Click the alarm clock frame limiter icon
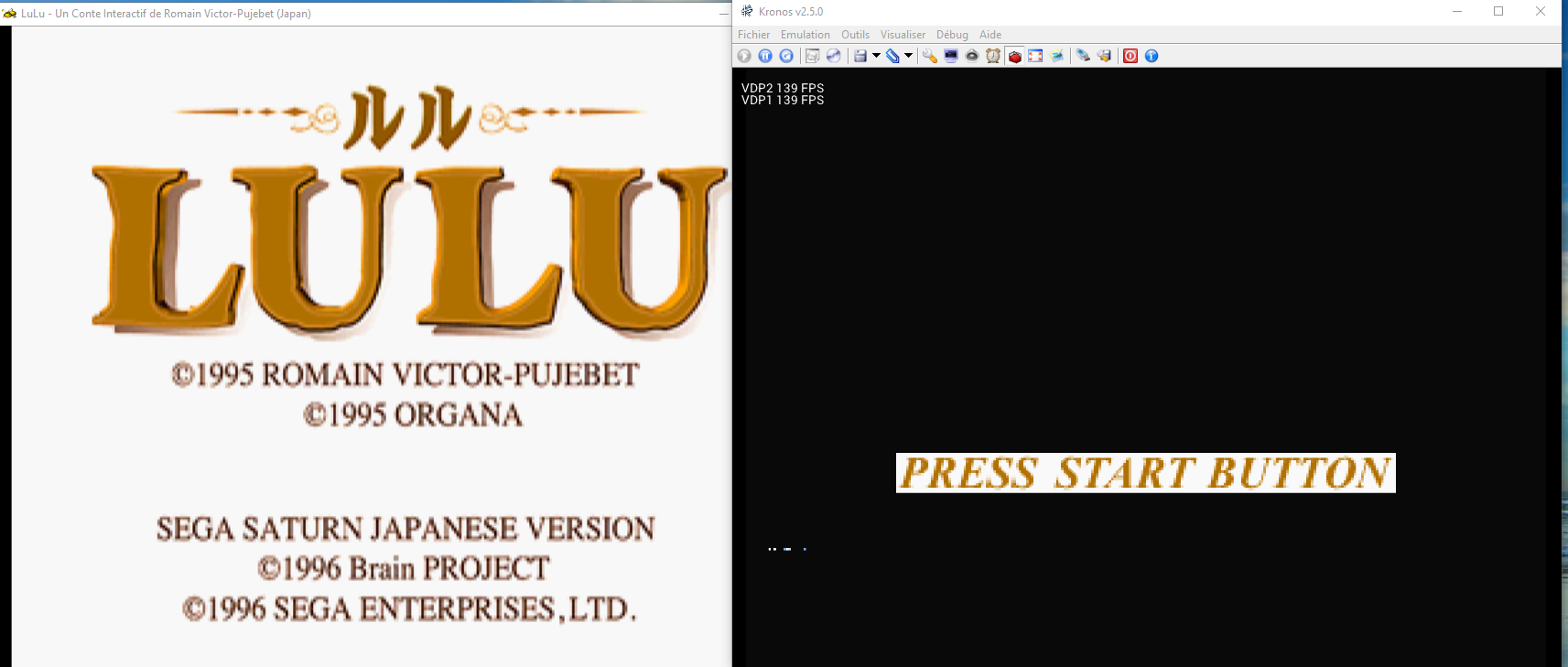The height and width of the screenshot is (667, 1568). [x=993, y=56]
